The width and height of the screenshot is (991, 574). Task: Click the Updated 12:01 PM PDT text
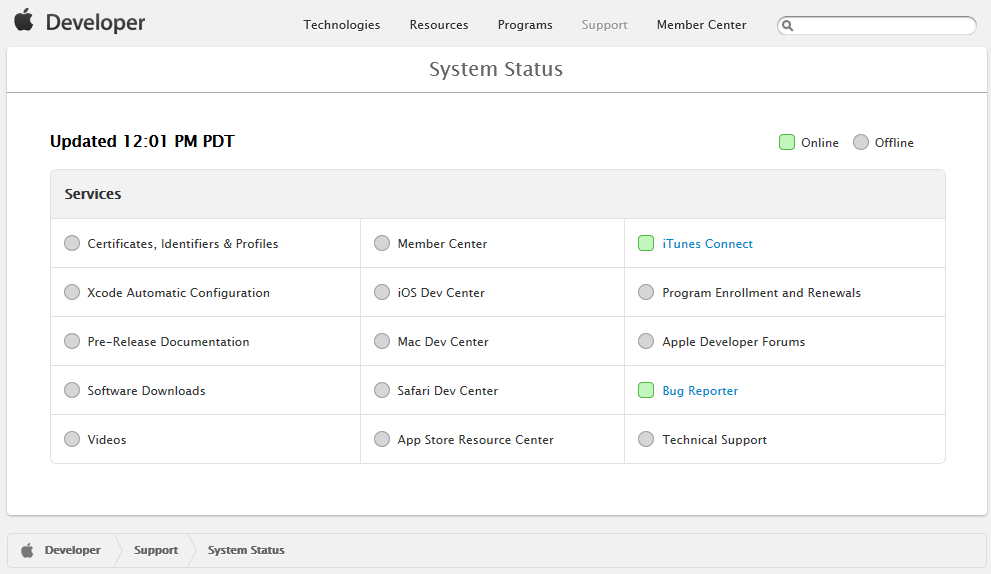tap(142, 141)
